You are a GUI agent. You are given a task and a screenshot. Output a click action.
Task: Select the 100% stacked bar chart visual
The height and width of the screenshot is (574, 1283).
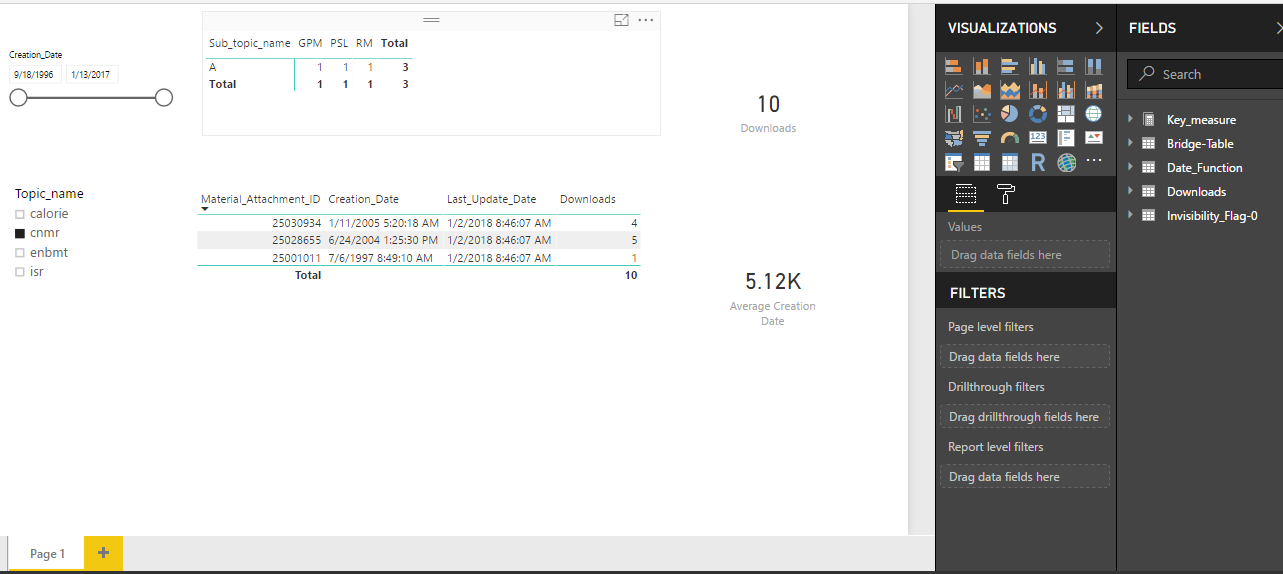1066,66
